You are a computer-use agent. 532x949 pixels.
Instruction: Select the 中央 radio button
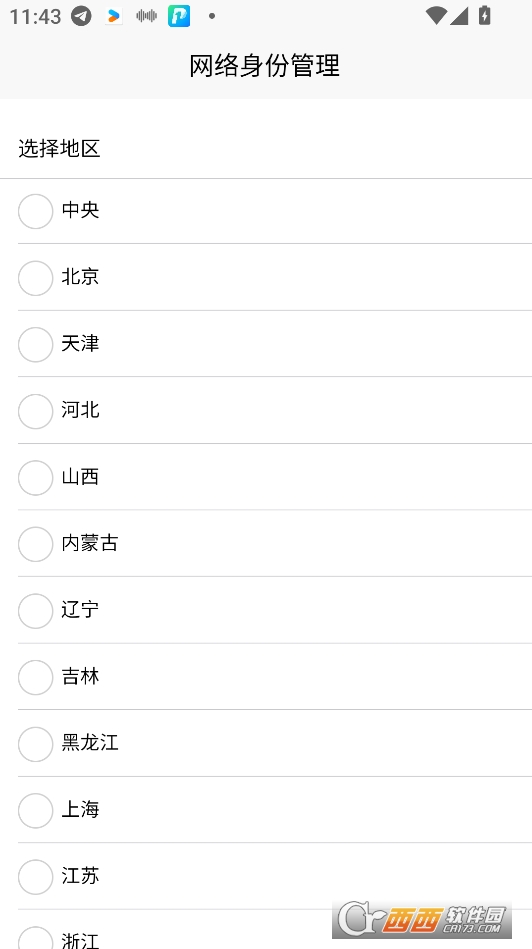coord(35,211)
